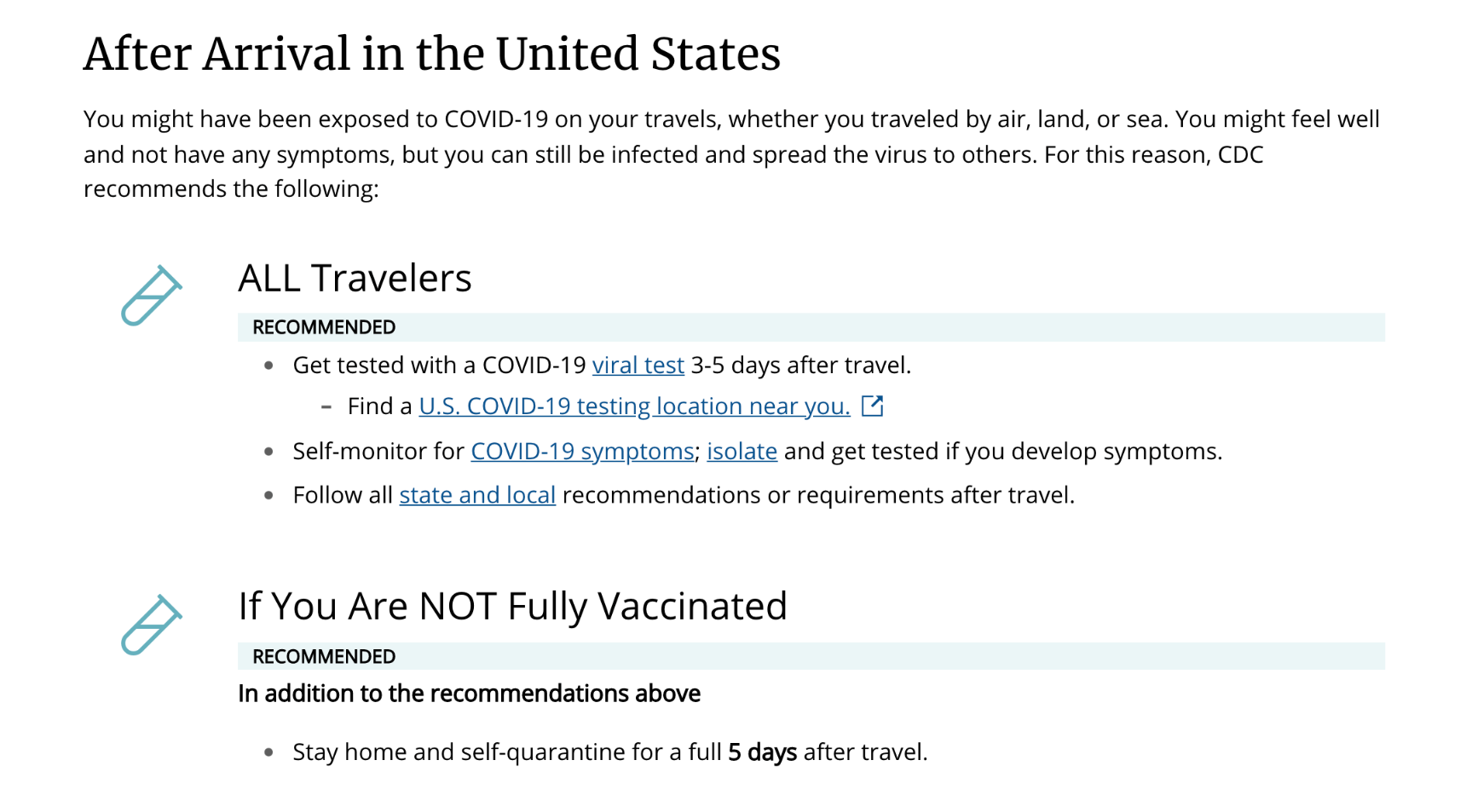Click the ALL Travelers heading
Image resolution: width=1466 pixels, height=812 pixels.
355,278
